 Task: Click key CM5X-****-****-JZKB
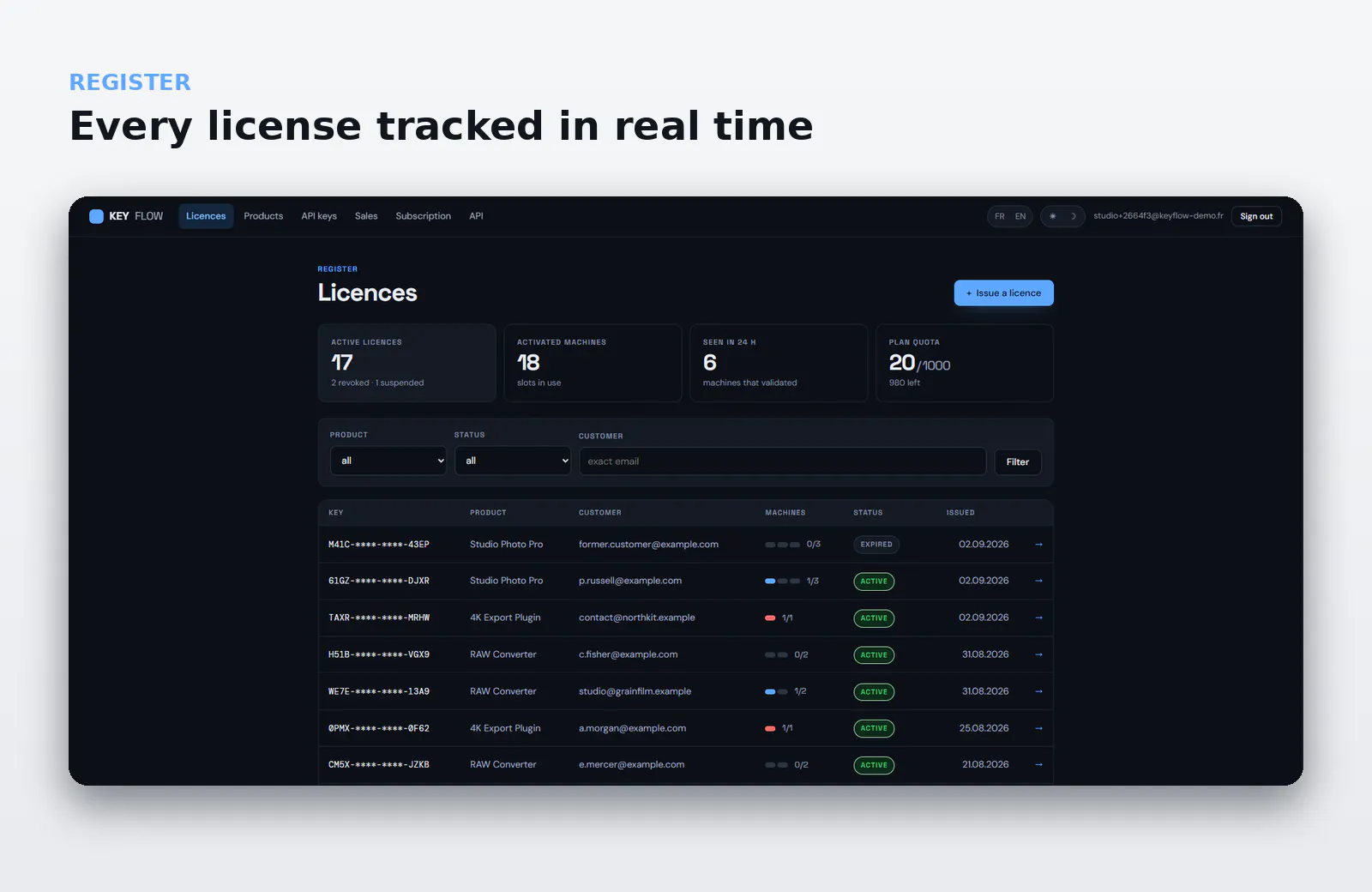379,764
